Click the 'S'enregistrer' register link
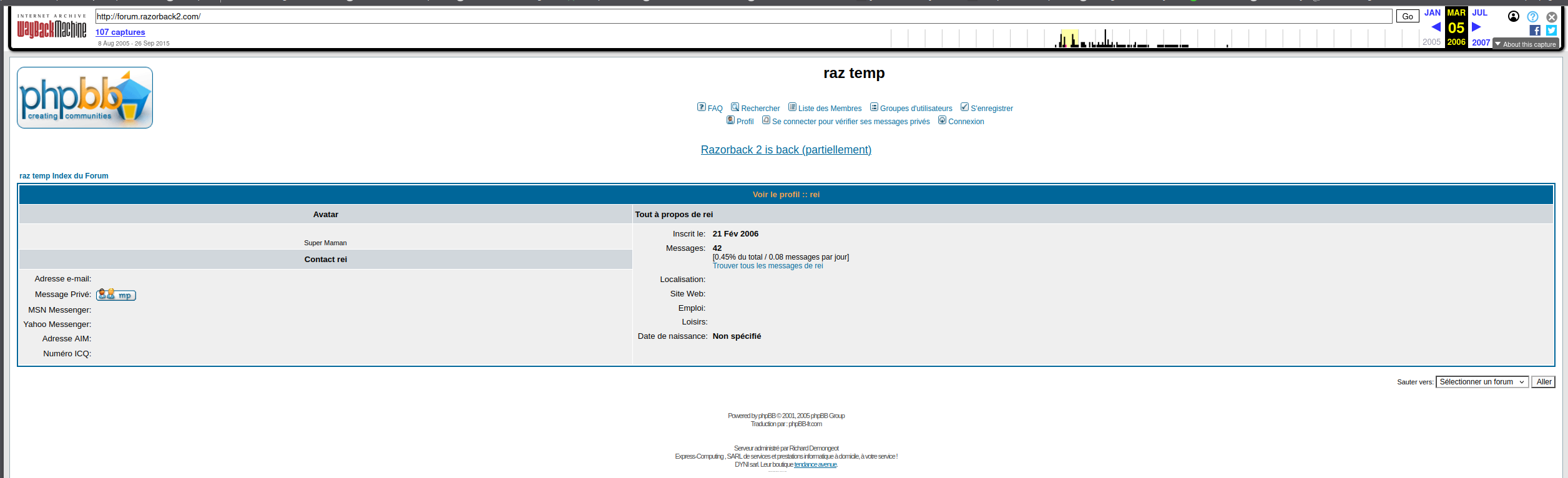The image size is (1568, 478). coord(991,109)
